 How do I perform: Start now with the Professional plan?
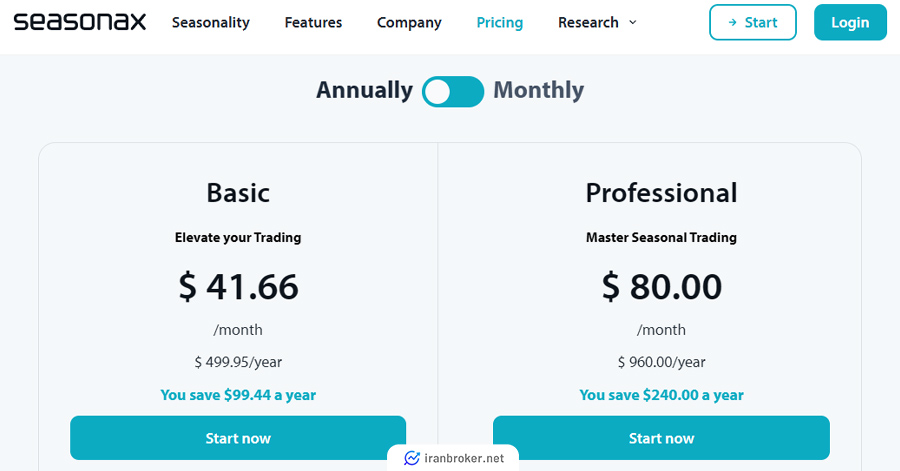click(661, 438)
